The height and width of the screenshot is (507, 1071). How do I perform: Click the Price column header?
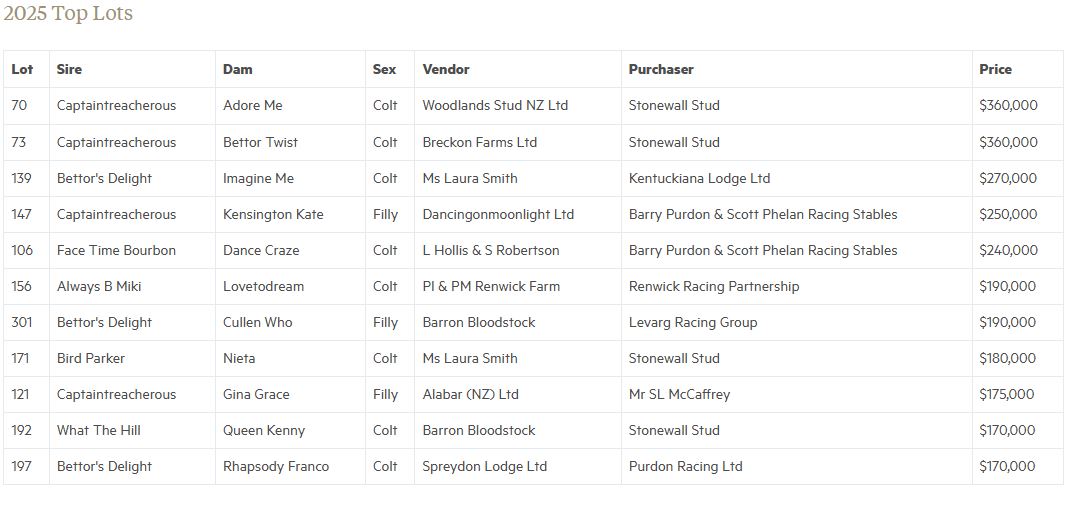[995, 69]
